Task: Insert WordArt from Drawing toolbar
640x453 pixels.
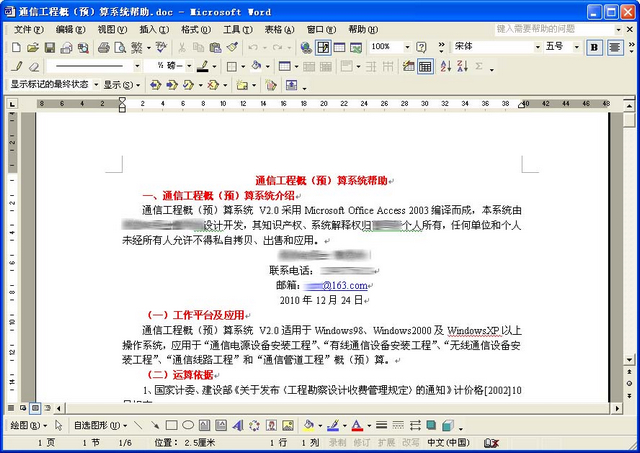Action: (x=238, y=426)
